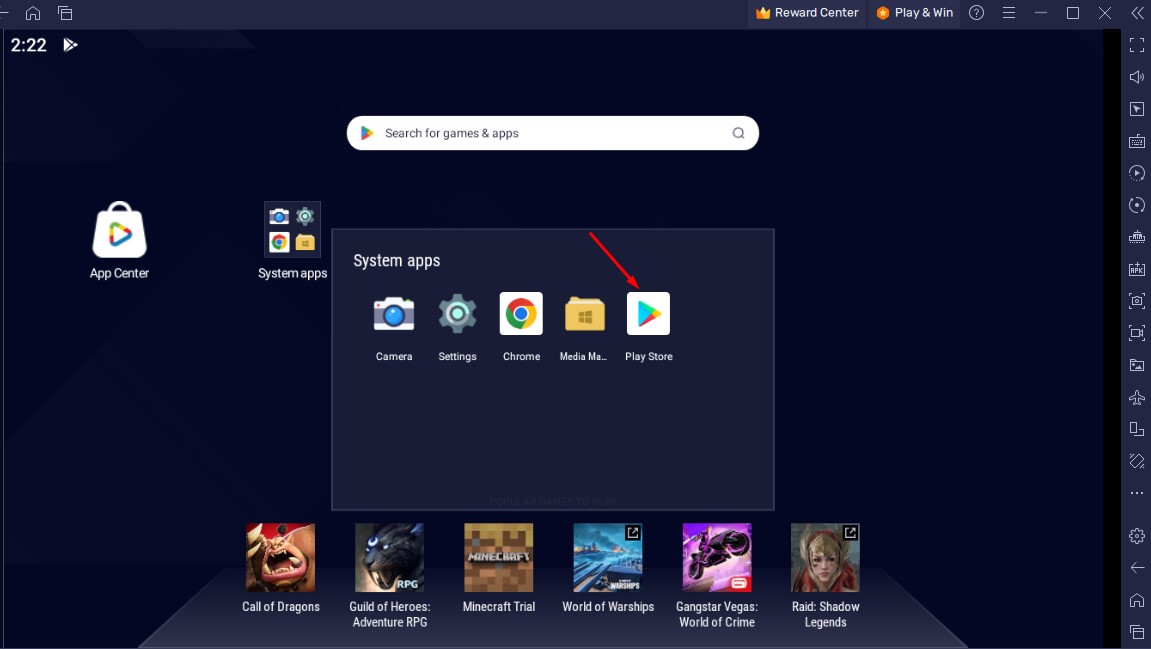The image size is (1151, 649).
Task: Start screen recording from the sidebar
Action: pos(1136,333)
